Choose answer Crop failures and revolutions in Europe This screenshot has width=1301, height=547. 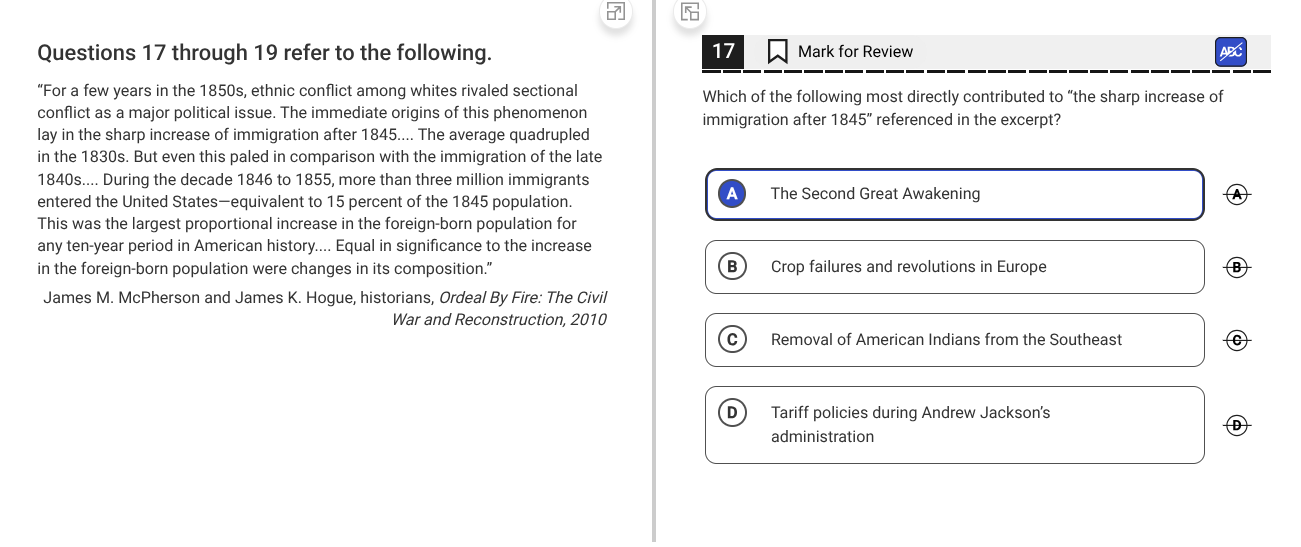954,267
